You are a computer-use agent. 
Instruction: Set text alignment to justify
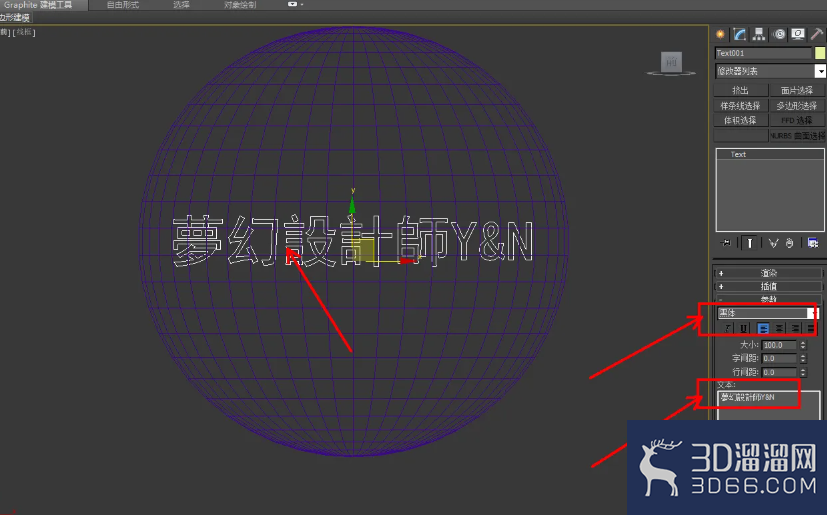[811, 328]
